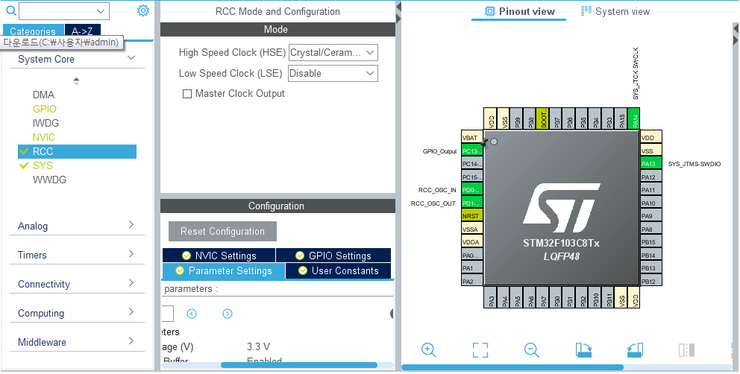Select the PD1 RCC_OSC_OUT pin
This screenshot has width=740, height=374.
(x=472, y=203)
